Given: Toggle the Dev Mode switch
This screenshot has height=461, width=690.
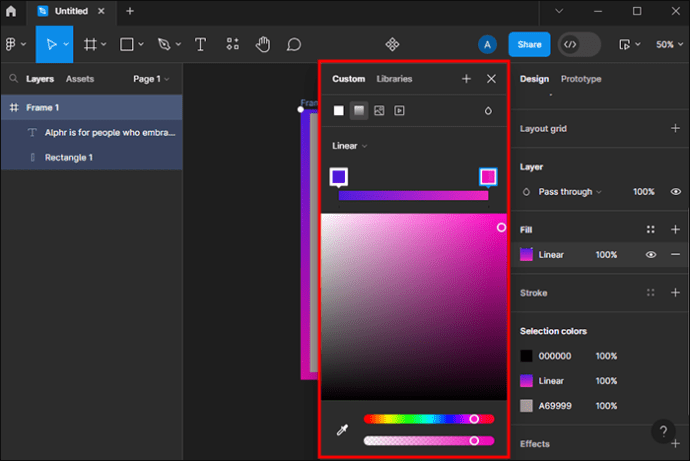Looking at the screenshot, I should point(580,44).
